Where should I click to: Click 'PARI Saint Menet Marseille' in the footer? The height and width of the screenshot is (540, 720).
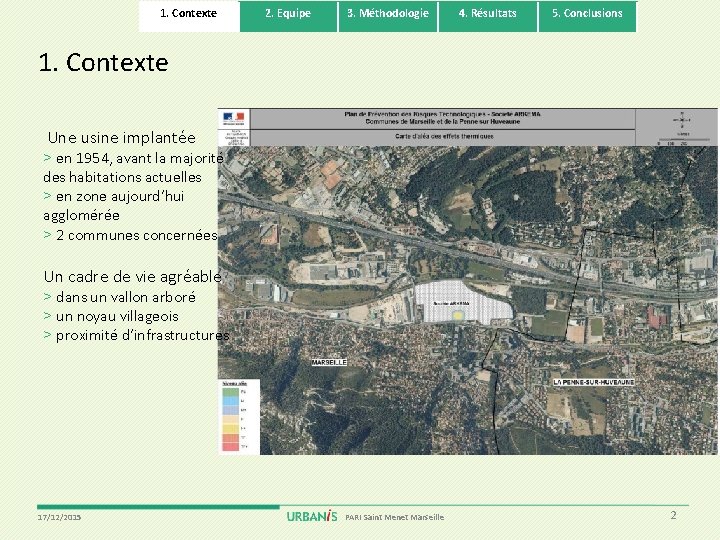tap(394, 517)
